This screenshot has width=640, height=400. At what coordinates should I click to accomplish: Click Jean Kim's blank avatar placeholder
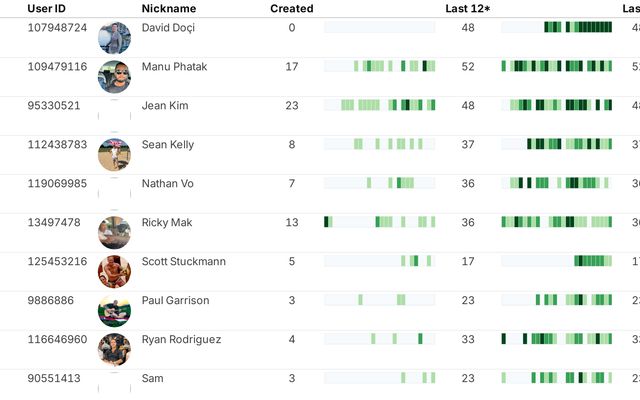tap(114, 116)
